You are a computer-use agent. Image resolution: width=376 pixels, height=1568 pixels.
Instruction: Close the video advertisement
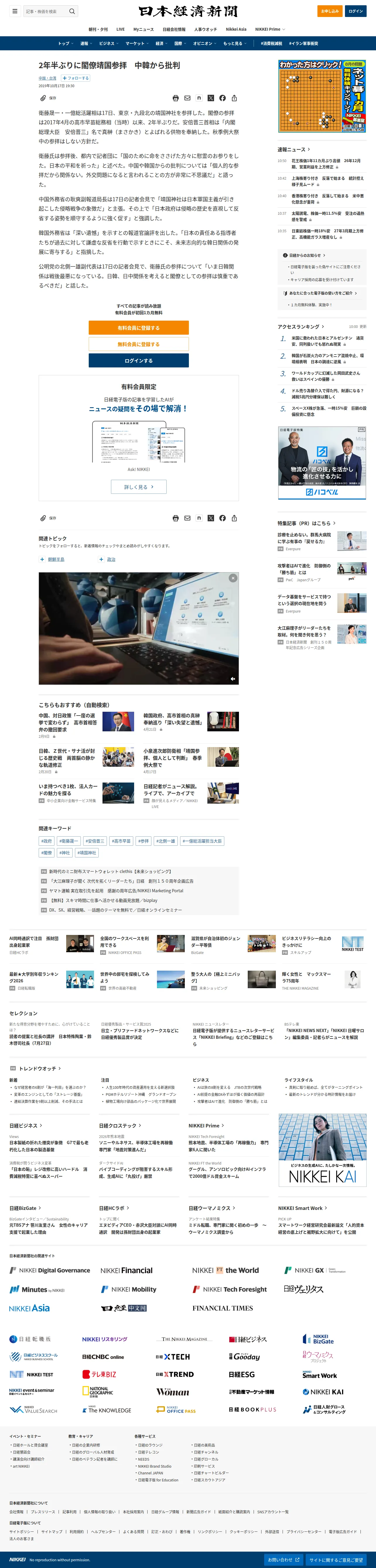[233, 578]
